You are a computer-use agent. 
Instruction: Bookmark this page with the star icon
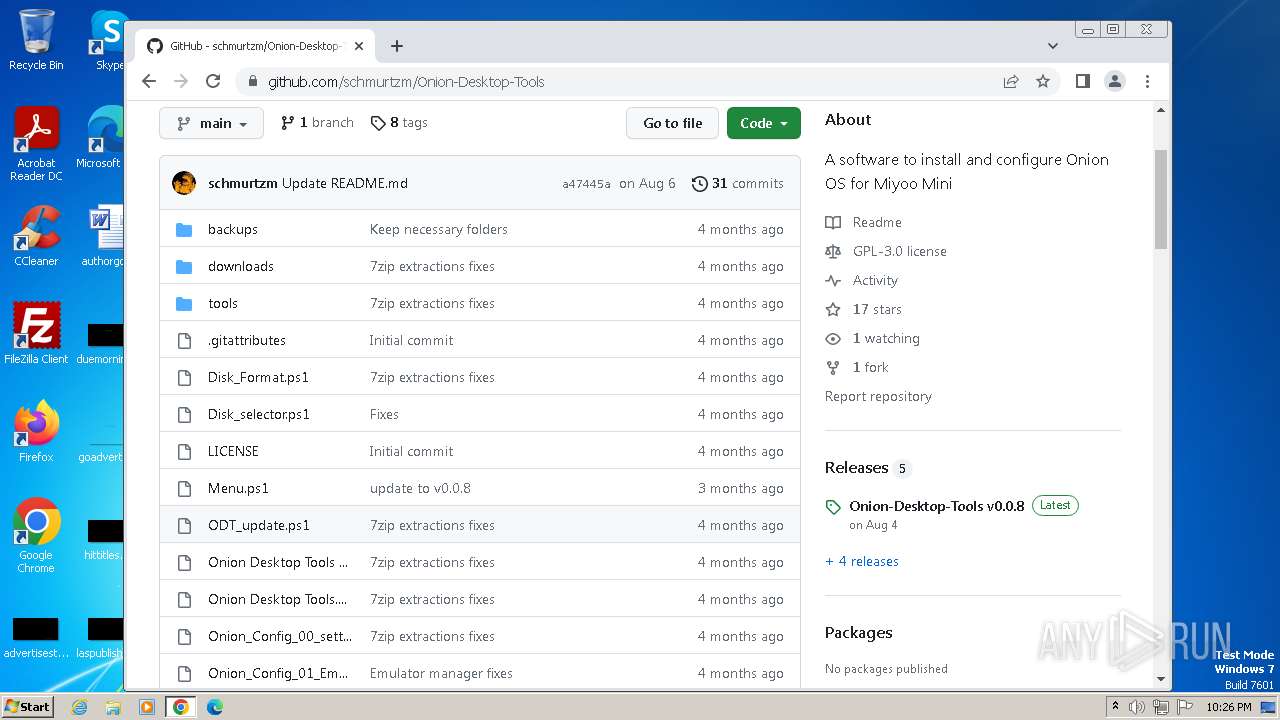tap(1043, 82)
